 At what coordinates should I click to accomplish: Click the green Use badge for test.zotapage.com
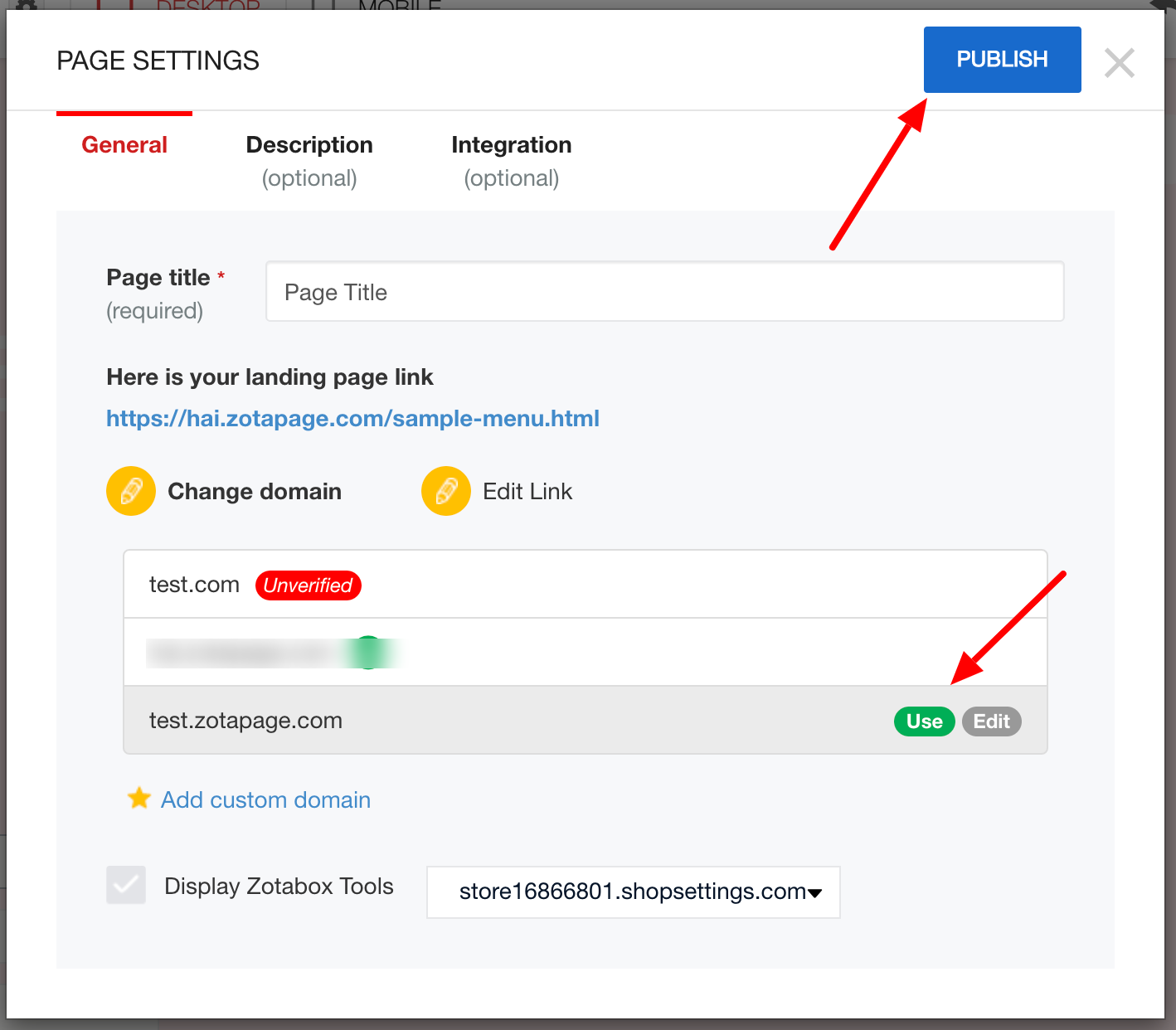924,721
